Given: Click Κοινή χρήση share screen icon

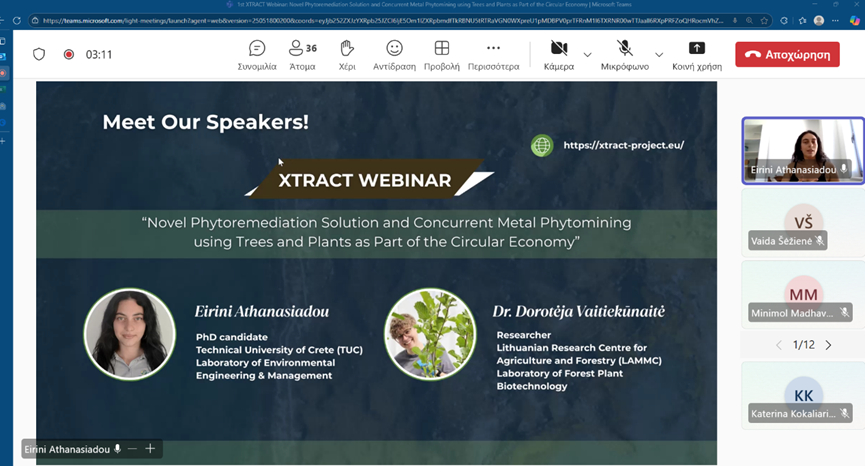Looking at the screenshot, I should pos(697,54).
